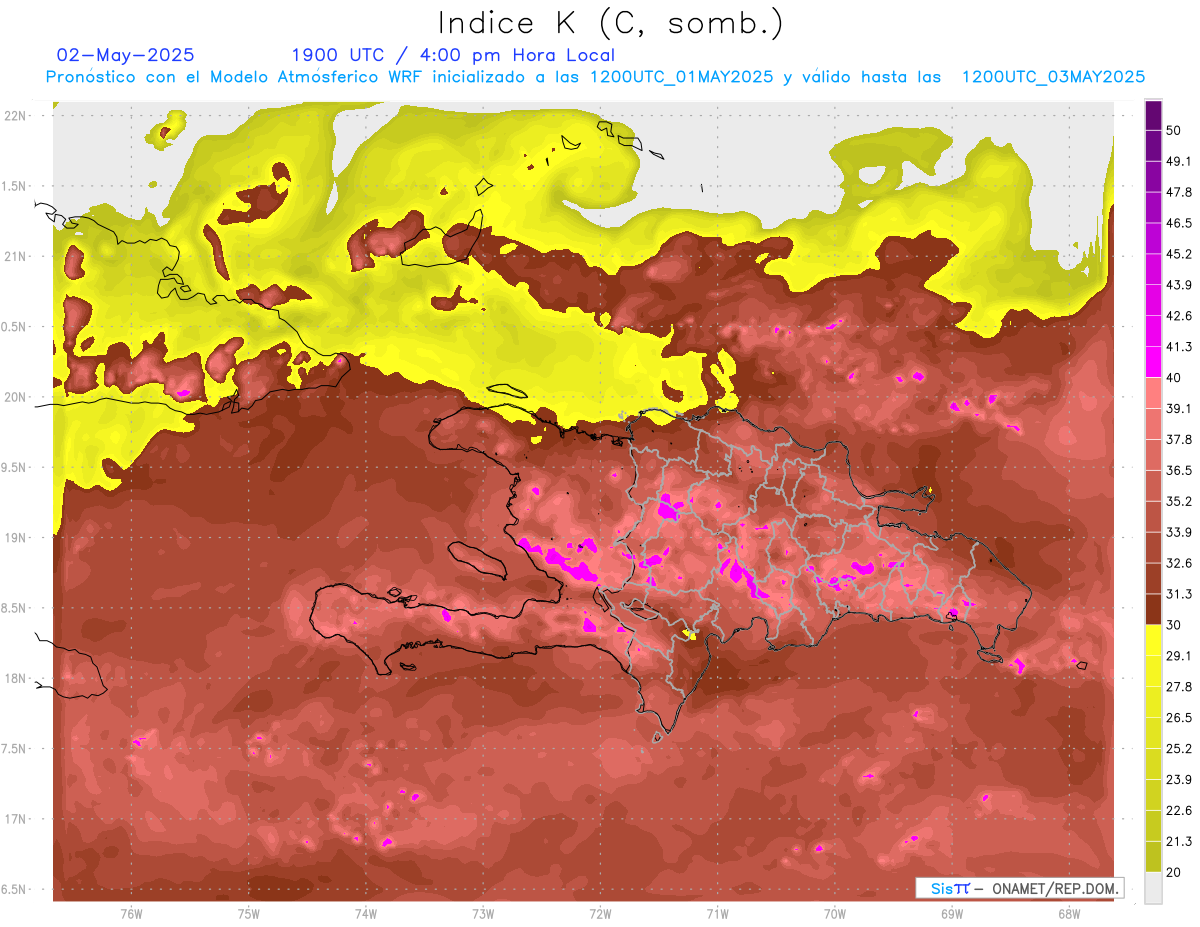This screenshot has height=927, width=1200.
Task: Click the colorbar value 41.3
Action: point(1178,347)
